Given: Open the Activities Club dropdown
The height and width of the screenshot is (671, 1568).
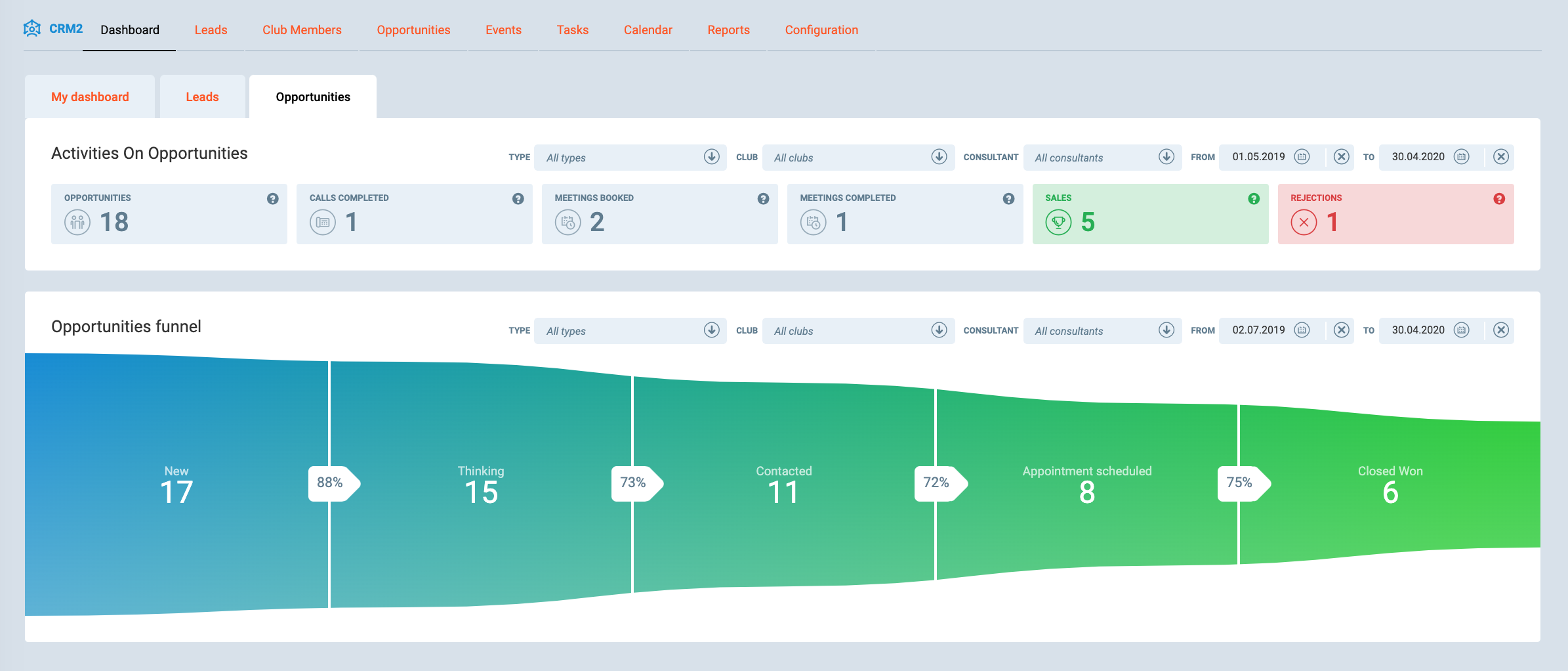Looking at the screenshot, I should coord(939,157).
